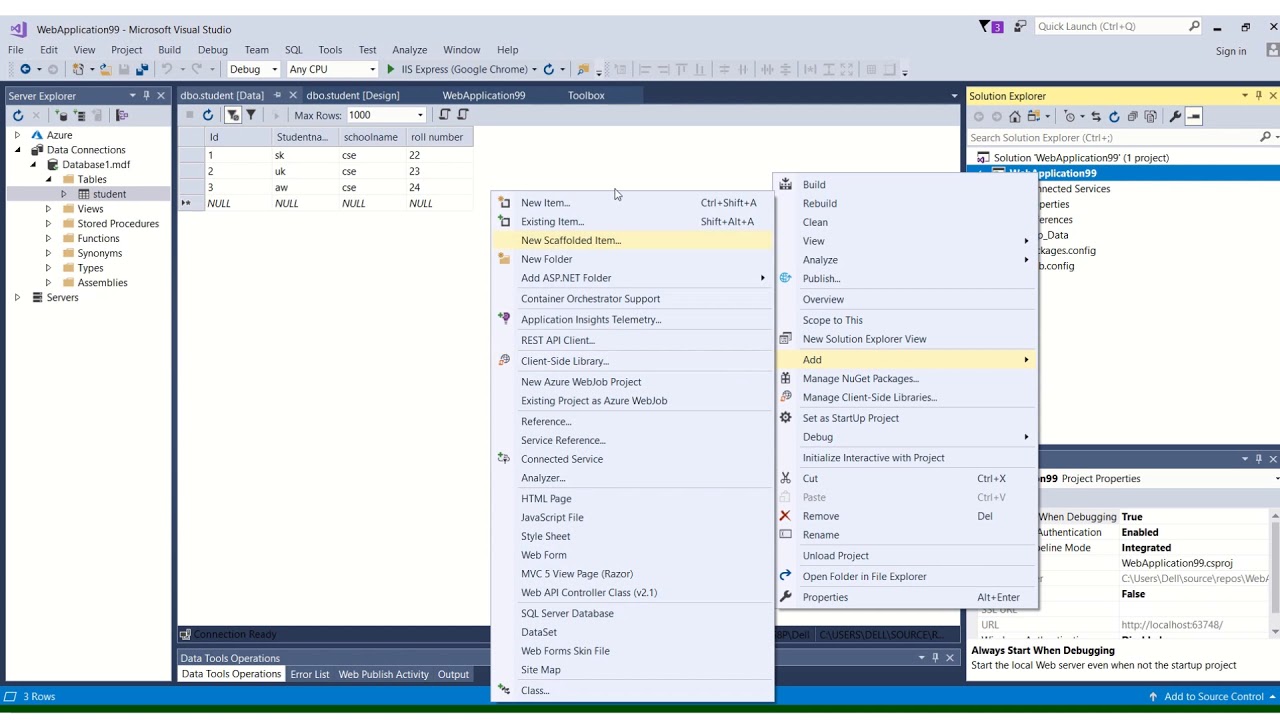Click the Refresh icon in Server Explorer toolbar

pos(18,116)
